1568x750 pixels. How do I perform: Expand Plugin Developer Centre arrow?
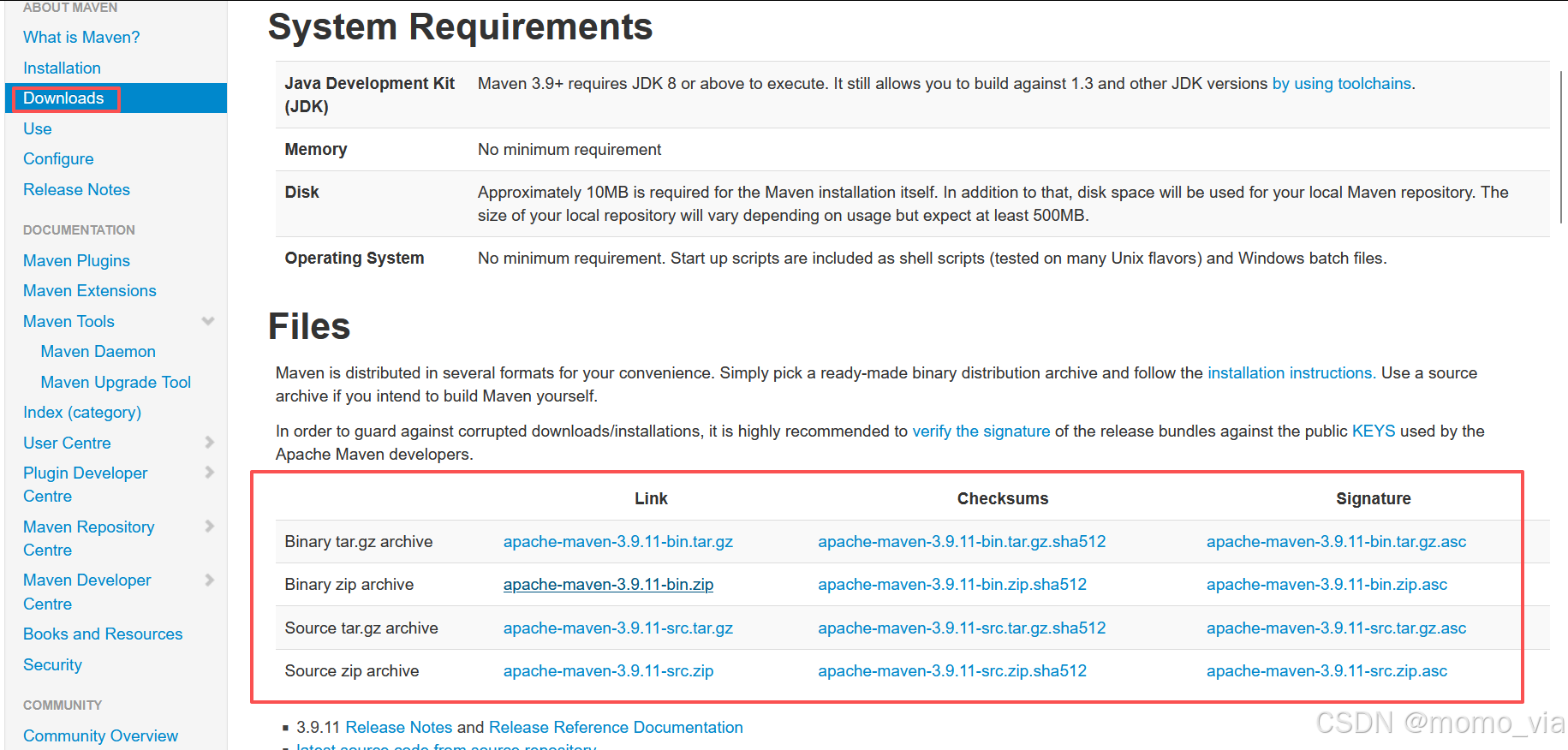[210, 472]
